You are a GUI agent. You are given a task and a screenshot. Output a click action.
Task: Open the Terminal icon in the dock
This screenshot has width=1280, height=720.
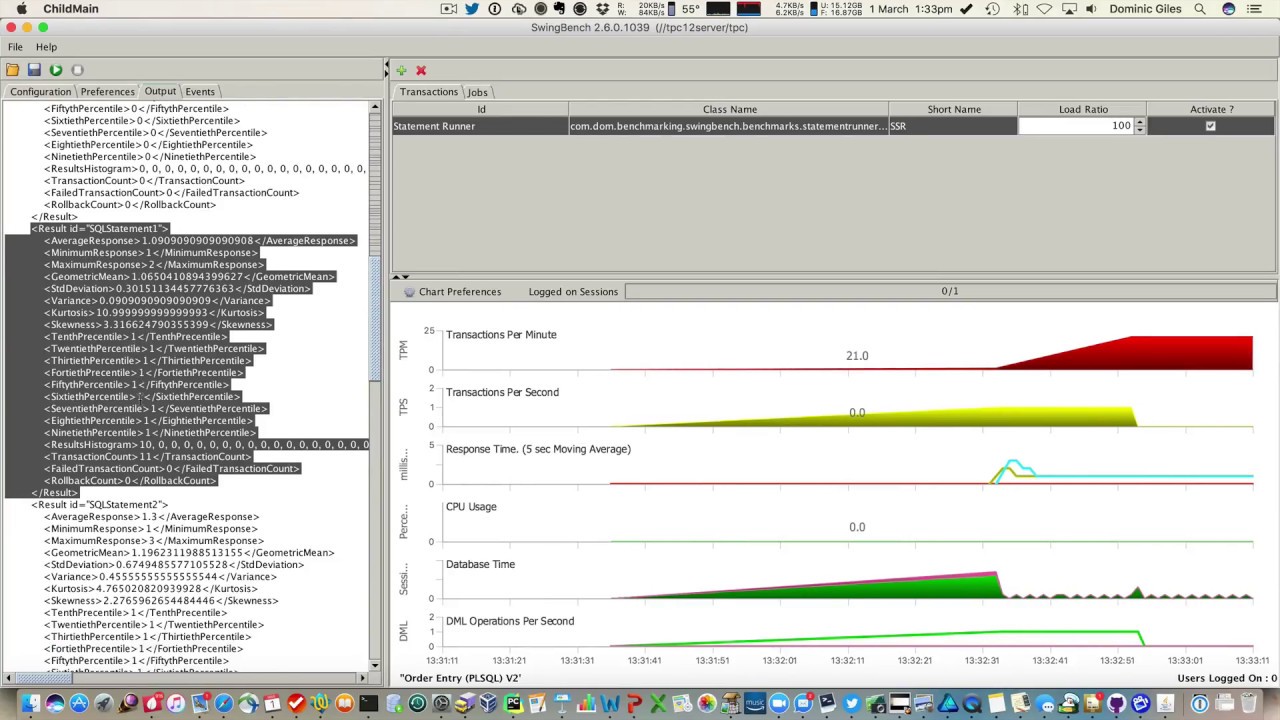pyautogui.click(x=369, y=703)
